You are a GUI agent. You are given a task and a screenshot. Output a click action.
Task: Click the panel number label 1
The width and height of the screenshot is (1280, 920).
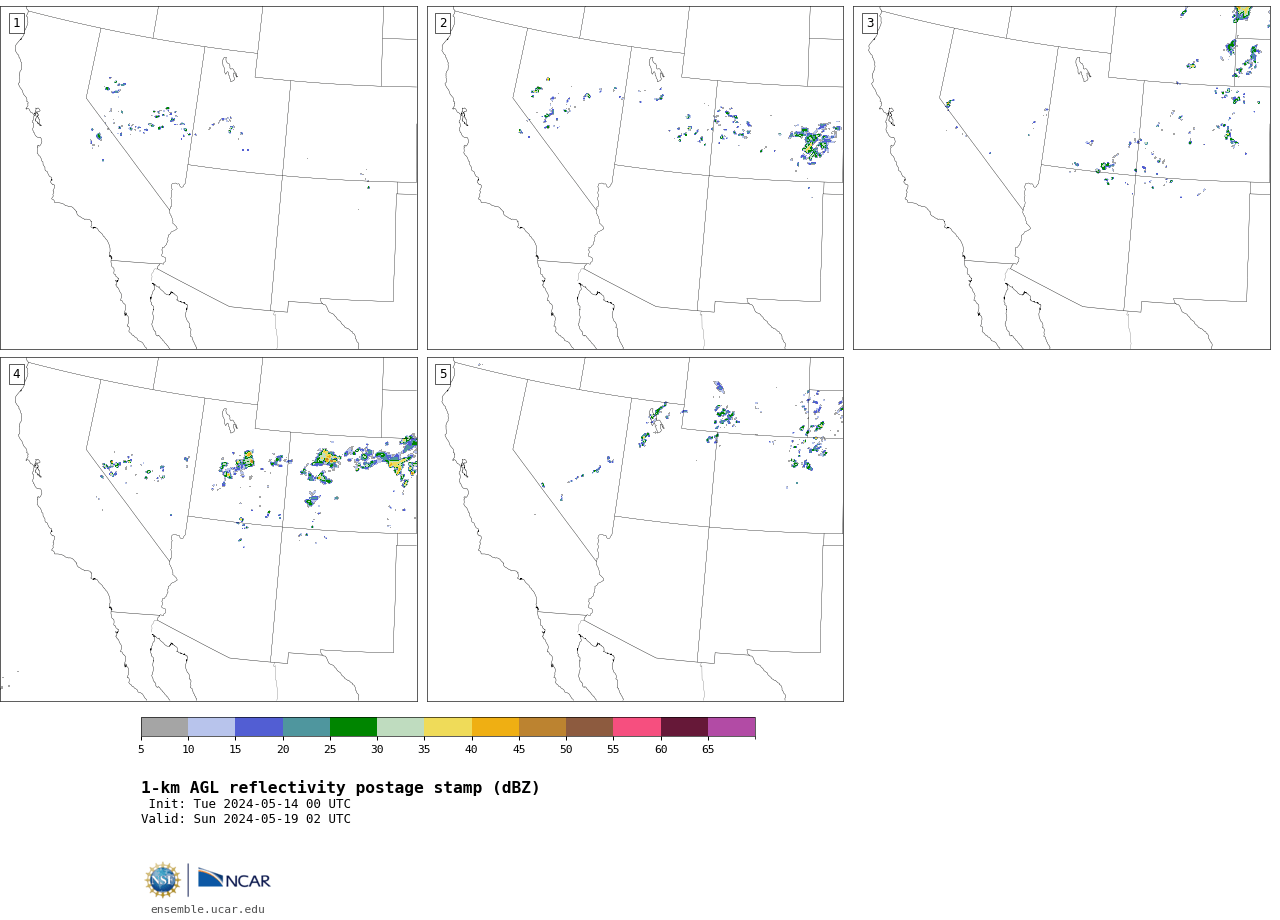pos(17,23)
